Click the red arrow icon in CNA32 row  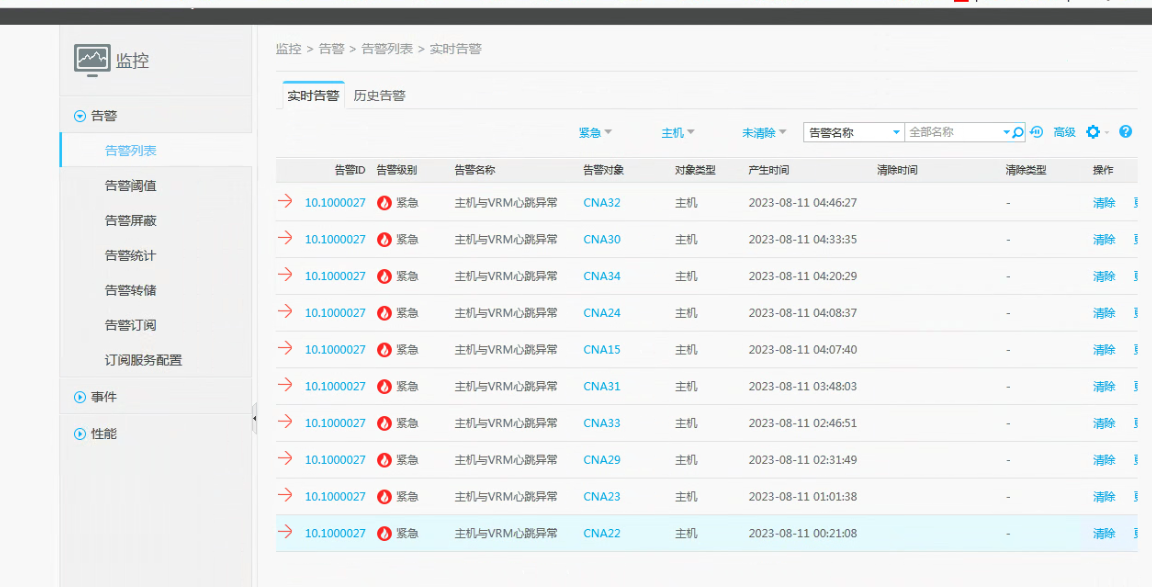coord(285,202)
